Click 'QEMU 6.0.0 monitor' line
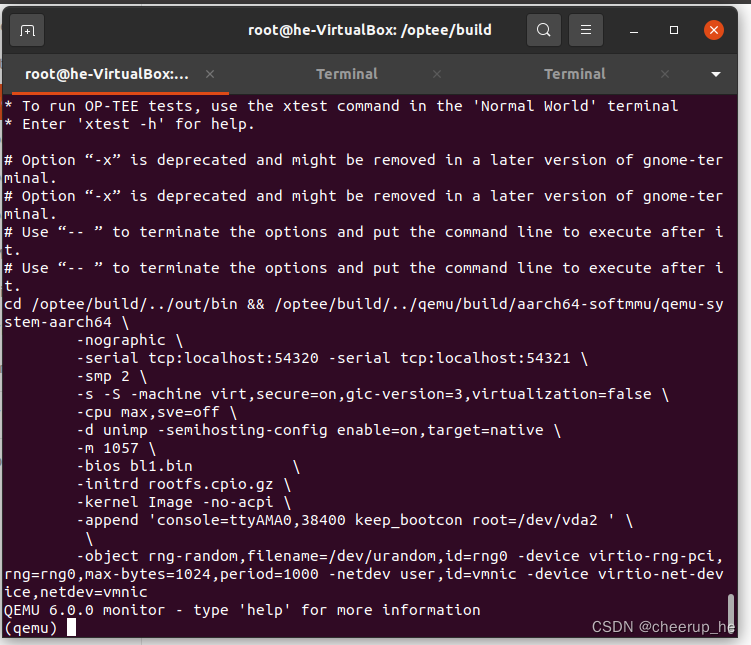This screenshot has height=645, width=751. (242, 610)
